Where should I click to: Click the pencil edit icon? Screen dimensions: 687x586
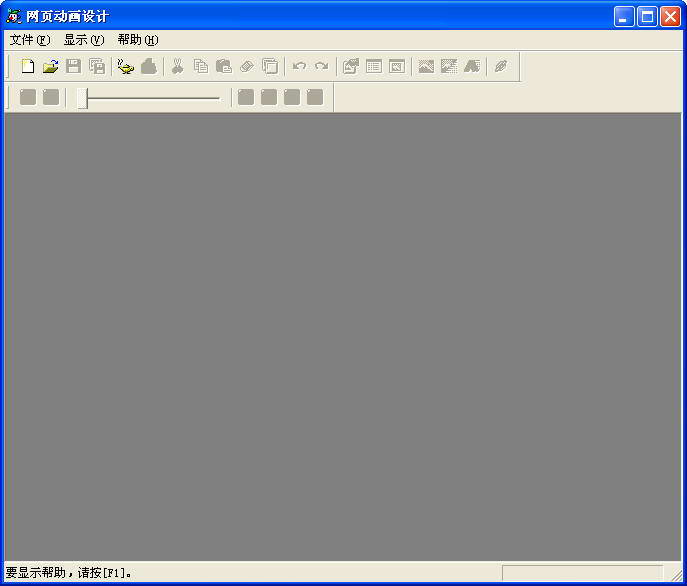pyautogui.click(x=501, y=67)
